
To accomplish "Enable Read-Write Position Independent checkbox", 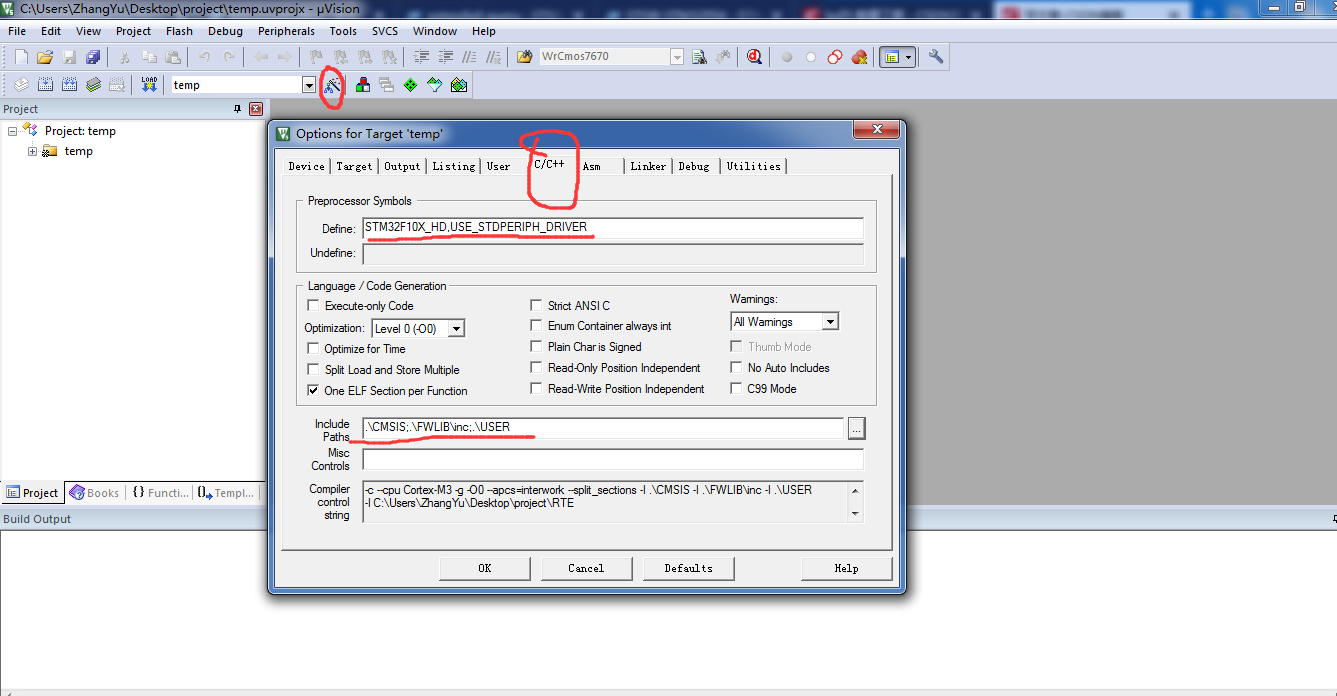I will click(537, 389).
